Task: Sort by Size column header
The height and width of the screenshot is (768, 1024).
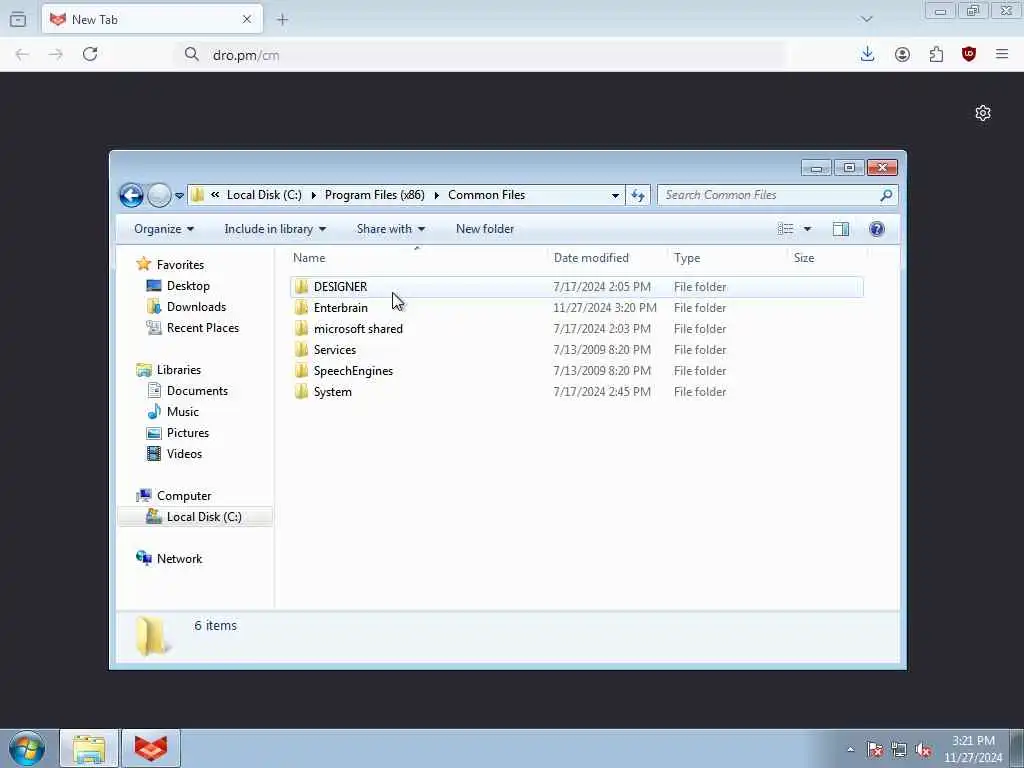Action: pyautogui.click(x=827, y=257)
